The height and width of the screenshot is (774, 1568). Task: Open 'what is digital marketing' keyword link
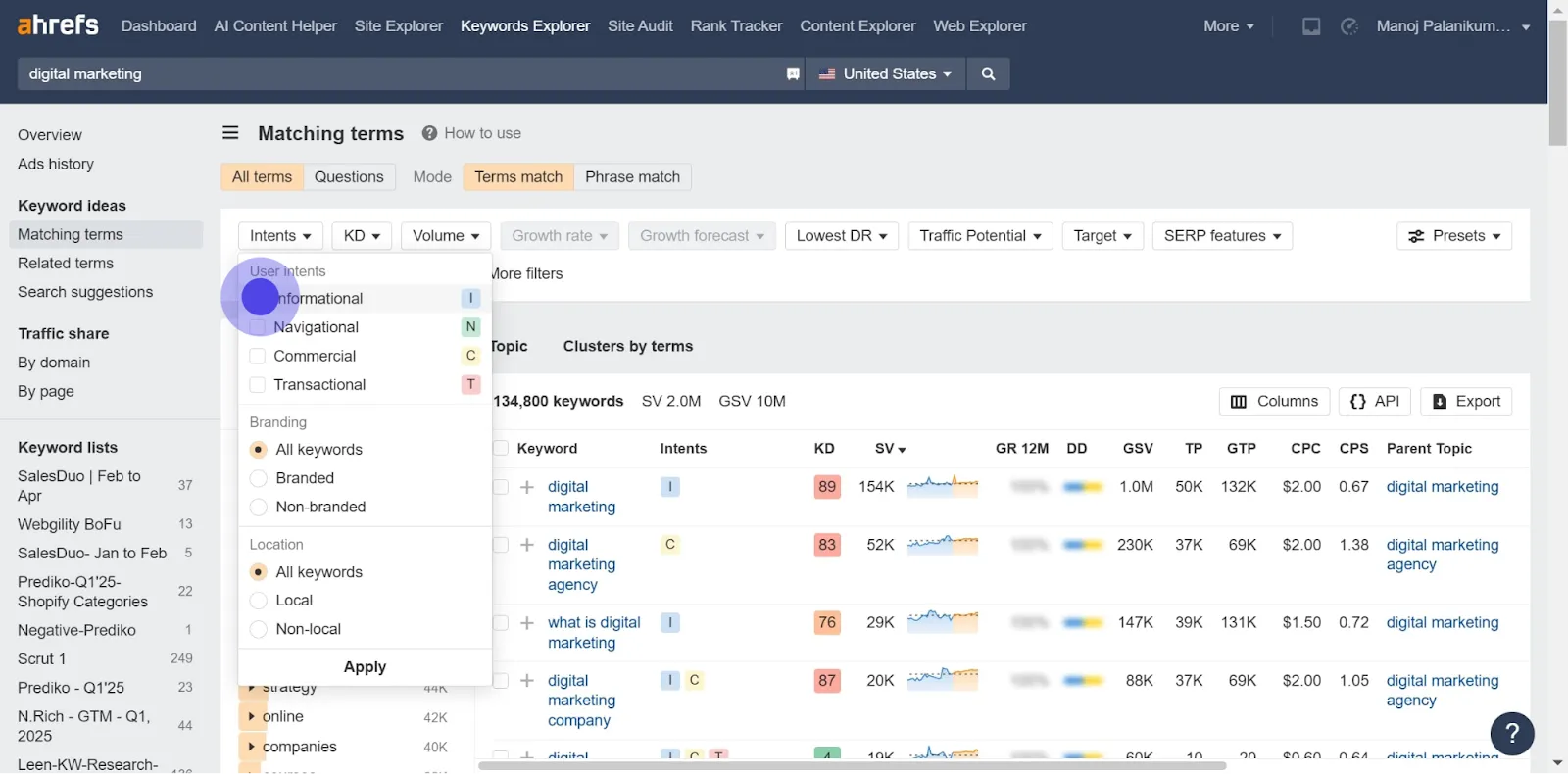pyautogui.click(x=594, y=633)
